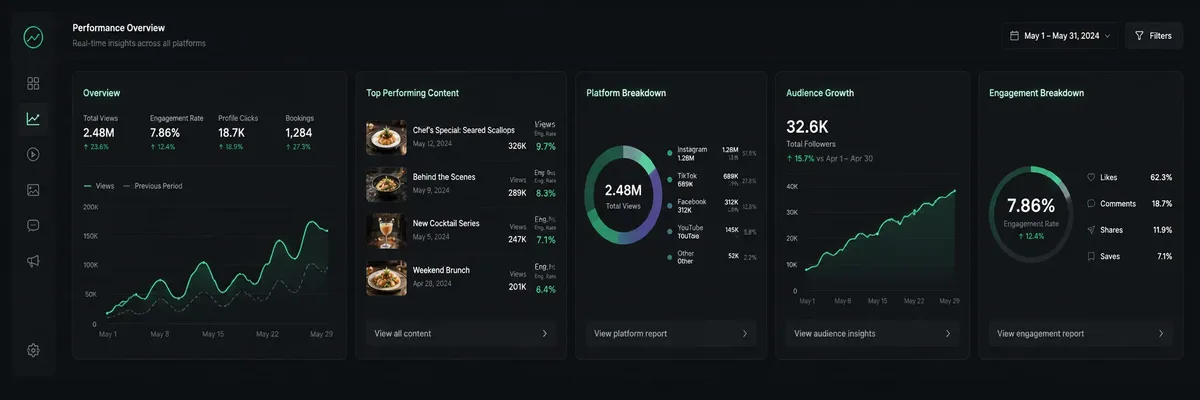This screenshot has width=1200, height=400.
Task: Open the messages chat bubble sidebar icon
Action: (x=33, y=225)
